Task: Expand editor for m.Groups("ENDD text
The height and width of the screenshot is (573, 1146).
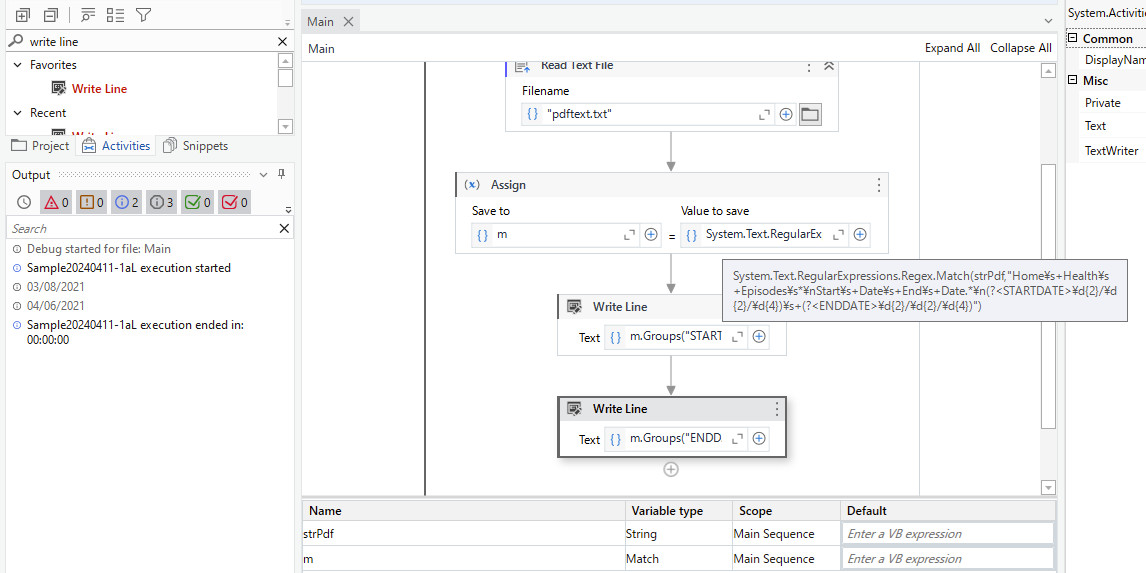Action: [737, 439]
